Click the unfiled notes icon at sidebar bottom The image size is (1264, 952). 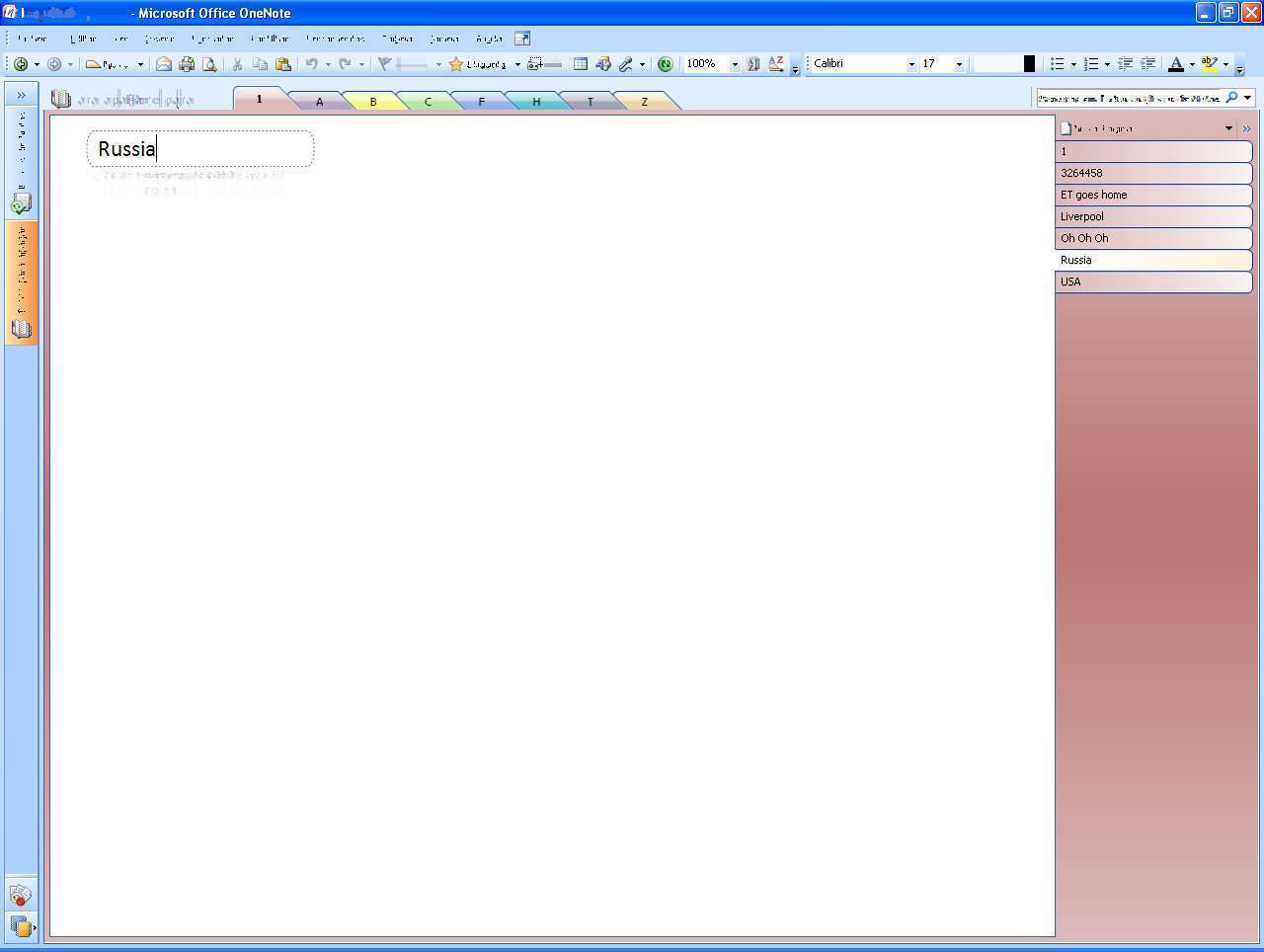[x=21, y=896]
